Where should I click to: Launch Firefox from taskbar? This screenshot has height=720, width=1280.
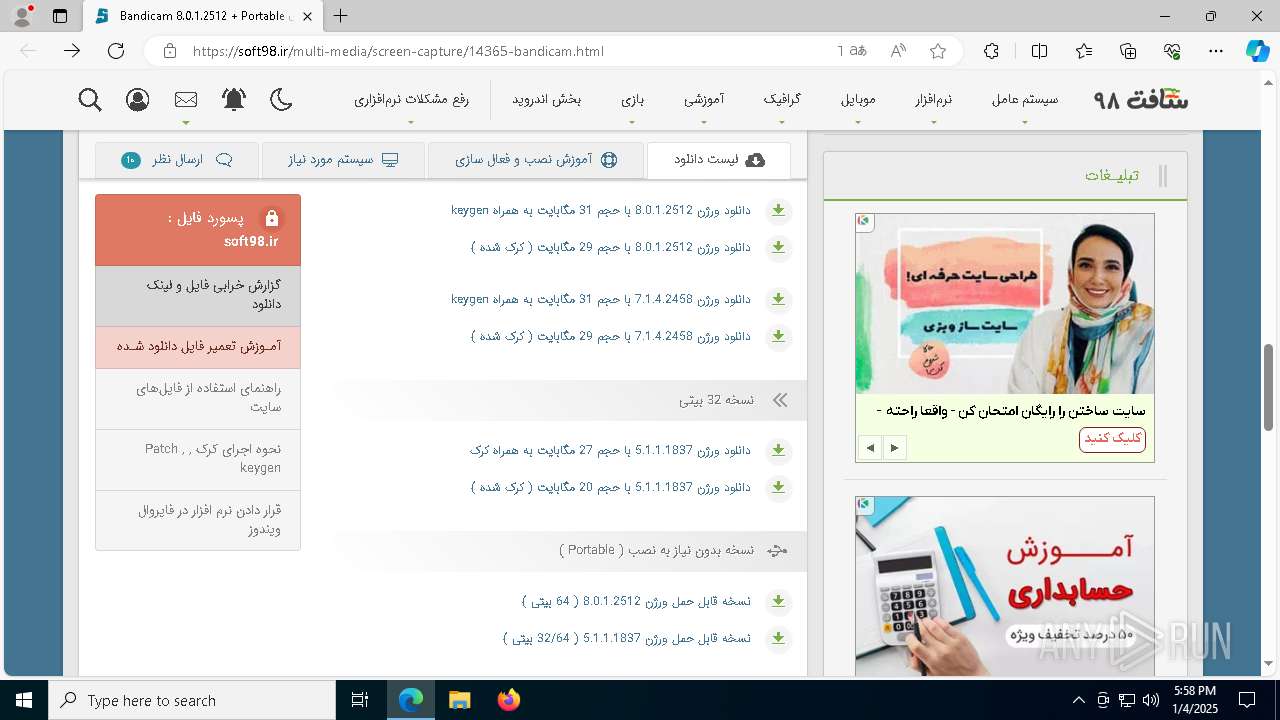point(508,700)
